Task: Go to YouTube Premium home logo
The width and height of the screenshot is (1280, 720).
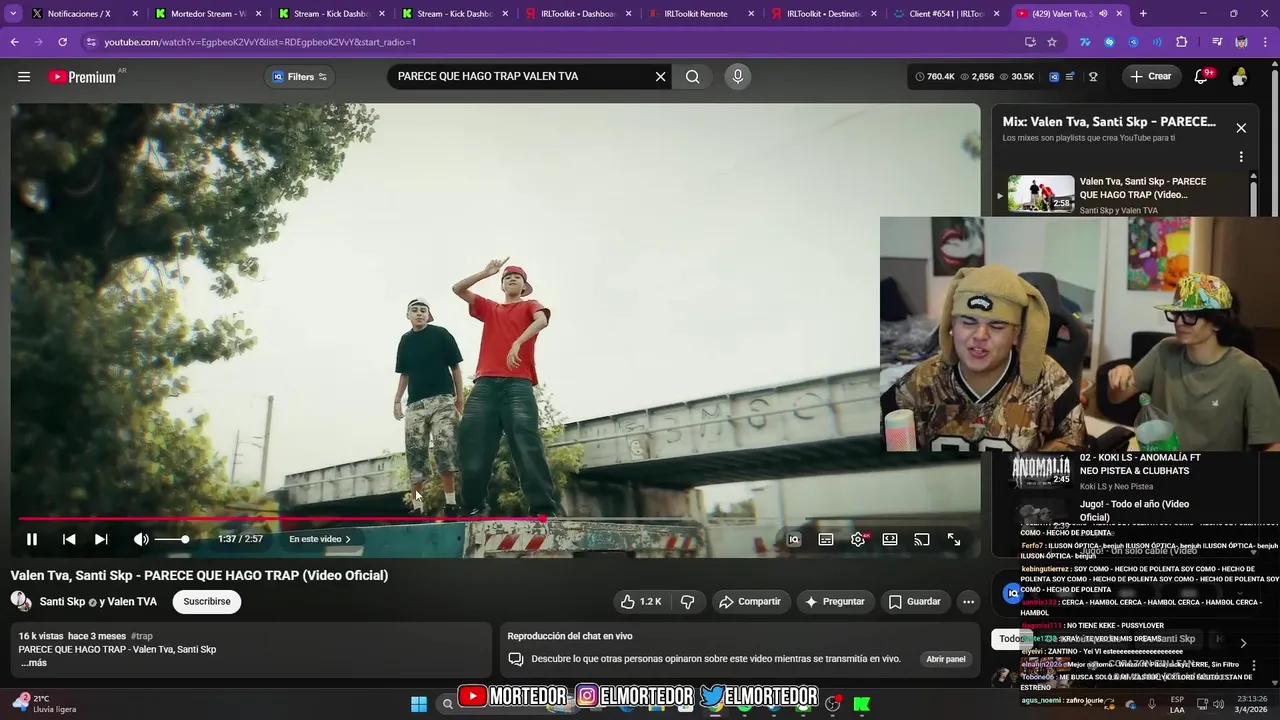Action: point(82,76)
